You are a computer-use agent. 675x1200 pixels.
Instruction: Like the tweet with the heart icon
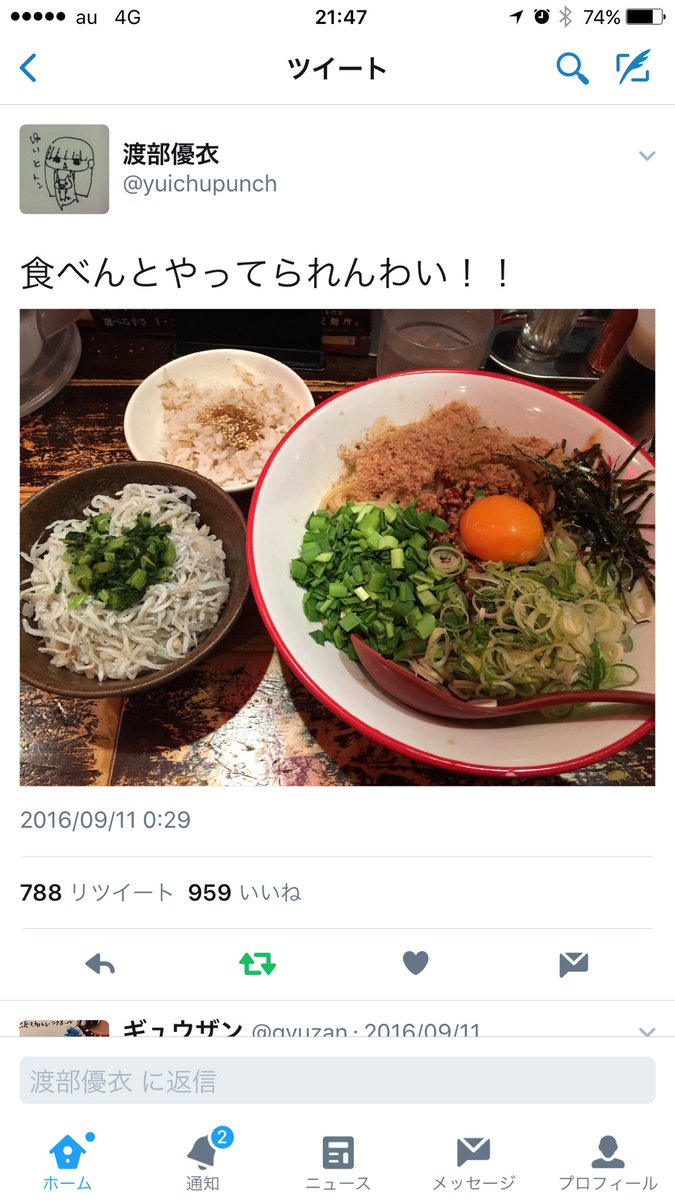click(x=415, y=963)
